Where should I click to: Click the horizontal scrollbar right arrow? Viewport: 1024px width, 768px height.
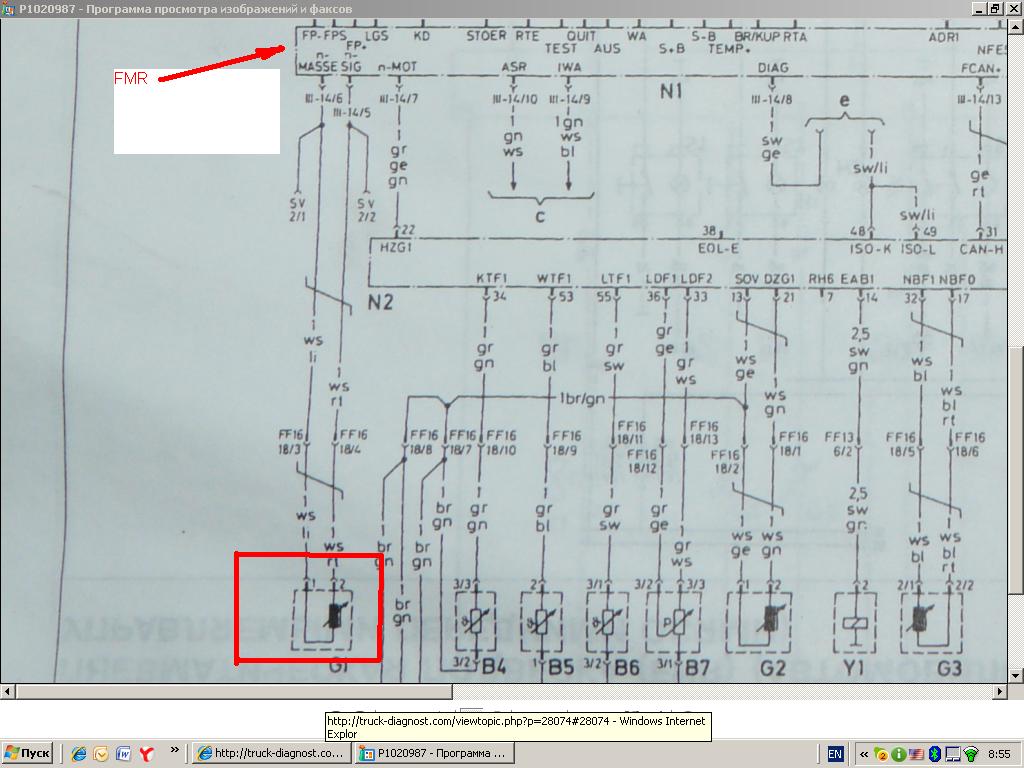click(x=1000, y=691)
